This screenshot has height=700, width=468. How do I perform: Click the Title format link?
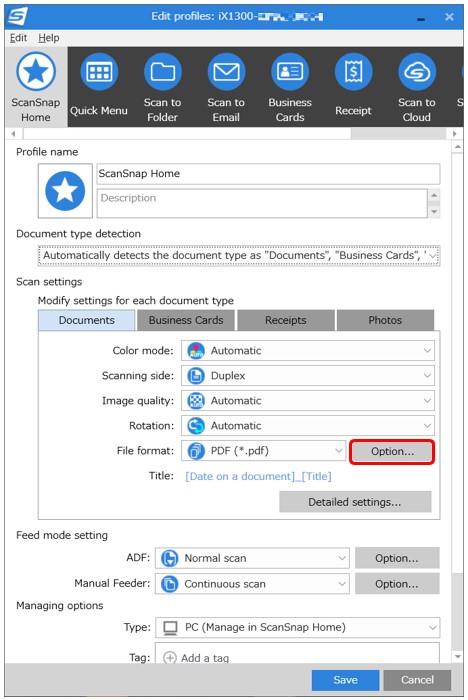259,476
